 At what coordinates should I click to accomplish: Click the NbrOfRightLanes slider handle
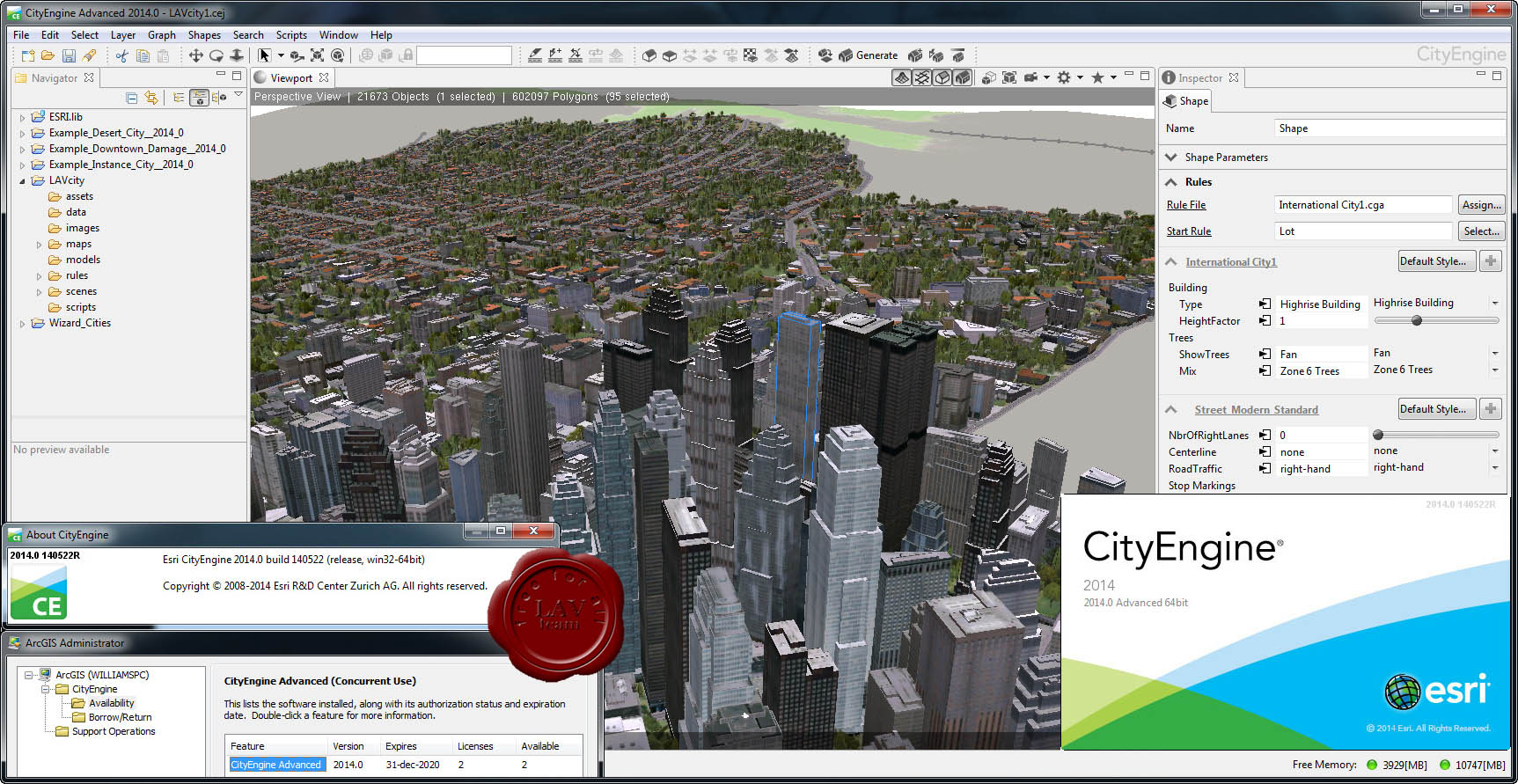pyautogui.click(x=1378, y=435)
